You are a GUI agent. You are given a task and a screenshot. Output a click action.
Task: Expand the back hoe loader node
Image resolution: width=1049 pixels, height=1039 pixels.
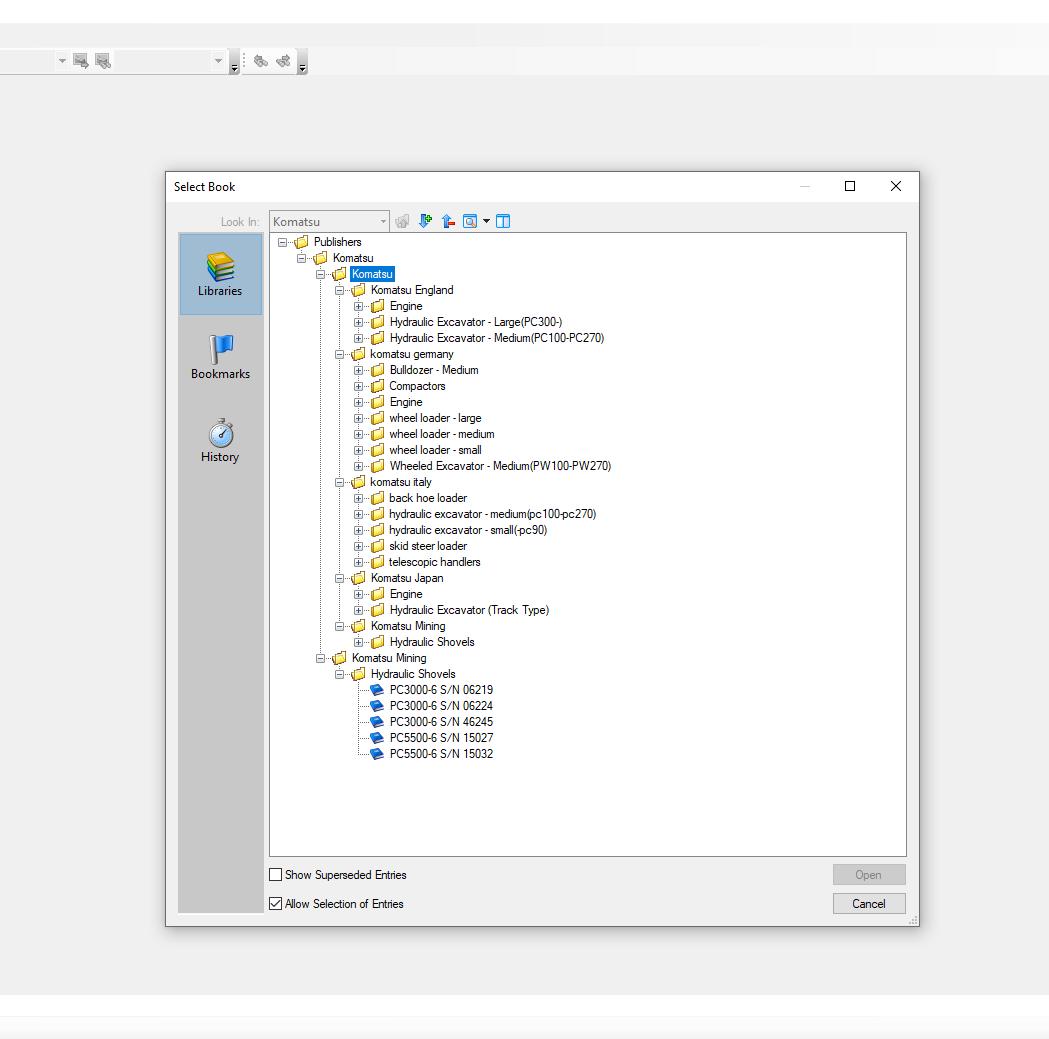pyautogui.click(x=359, y=498)
